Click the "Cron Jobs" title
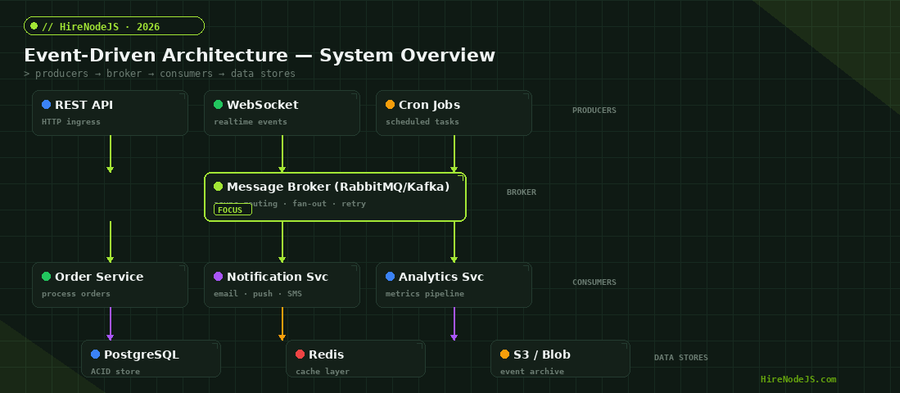The height and width of the screenshot is (393, 900). pyautogui.click(x=429, y=105)
